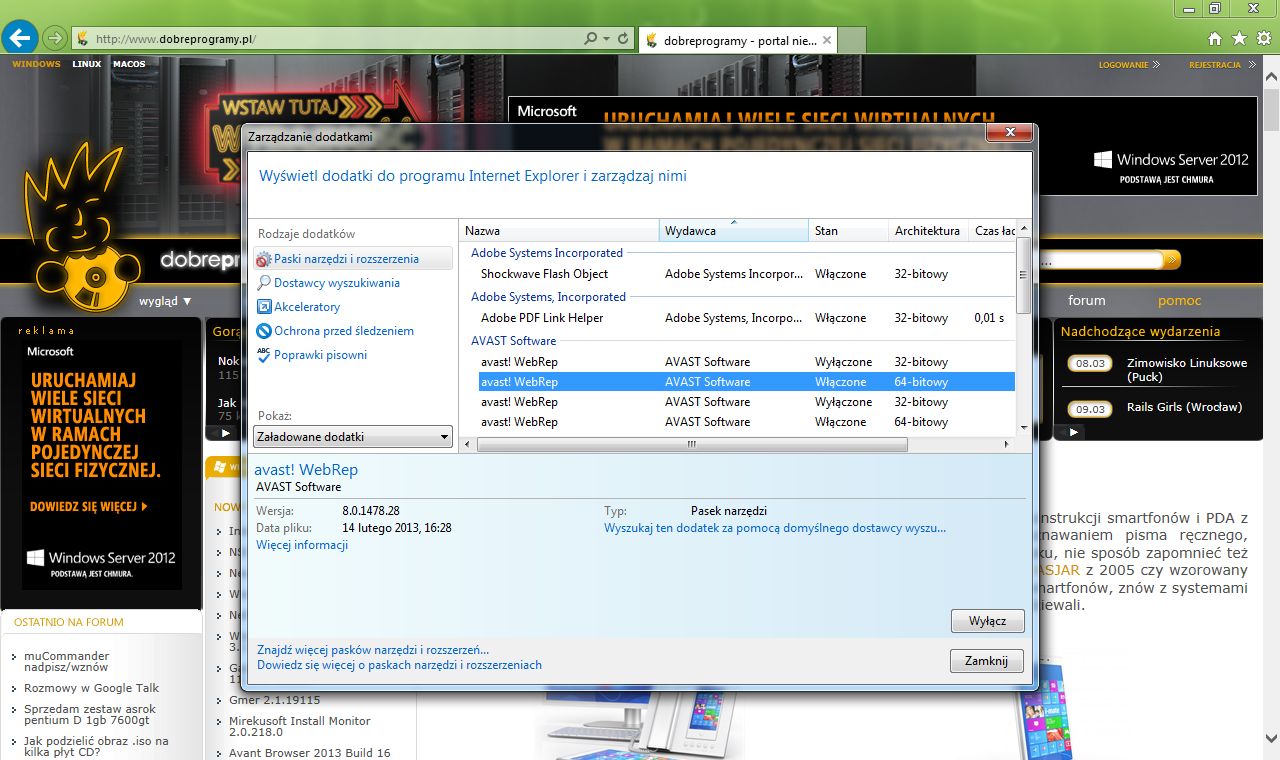Image resolution: width=1280 pixels, height=760 pixels.
Task: Refresh the page with reload icon
Action: tap(623, 39)
